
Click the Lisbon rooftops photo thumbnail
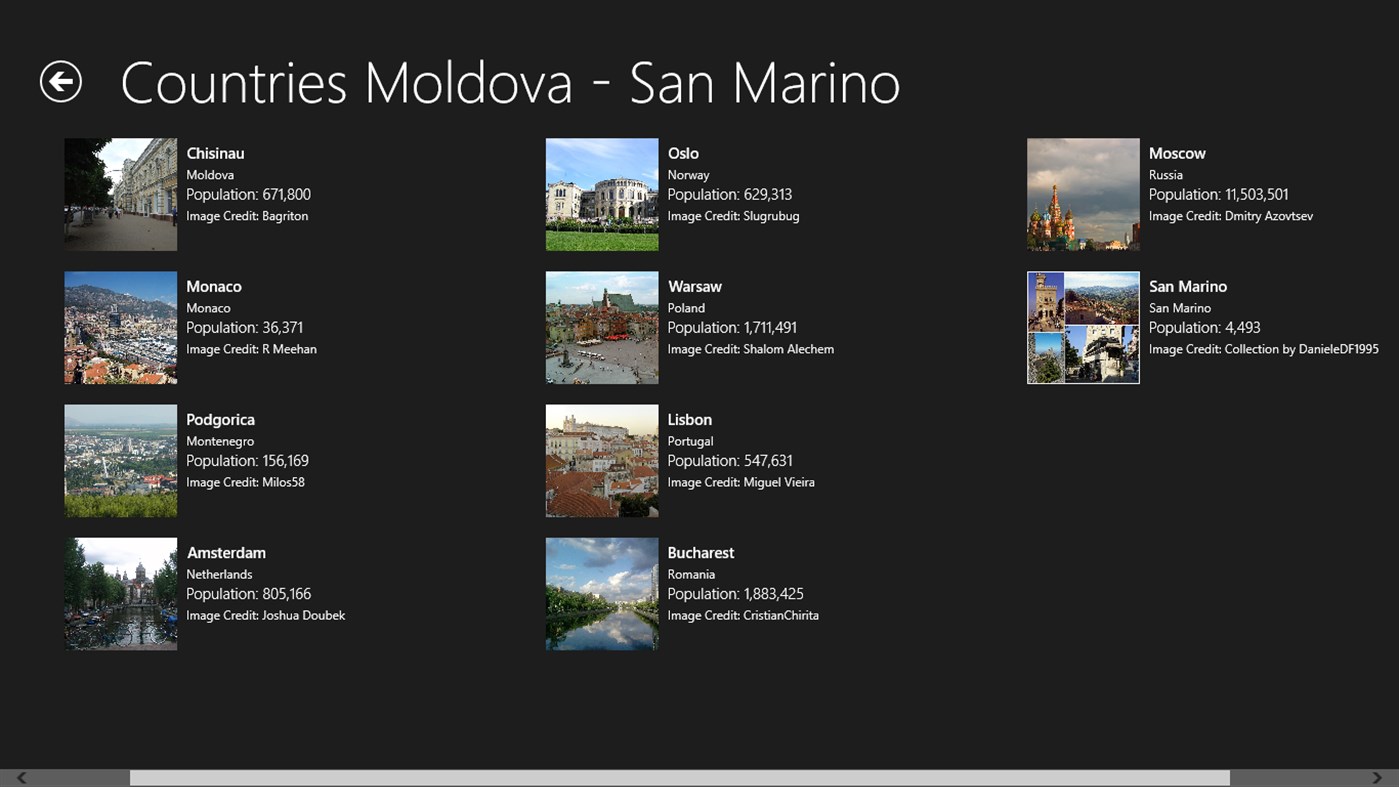601,460
